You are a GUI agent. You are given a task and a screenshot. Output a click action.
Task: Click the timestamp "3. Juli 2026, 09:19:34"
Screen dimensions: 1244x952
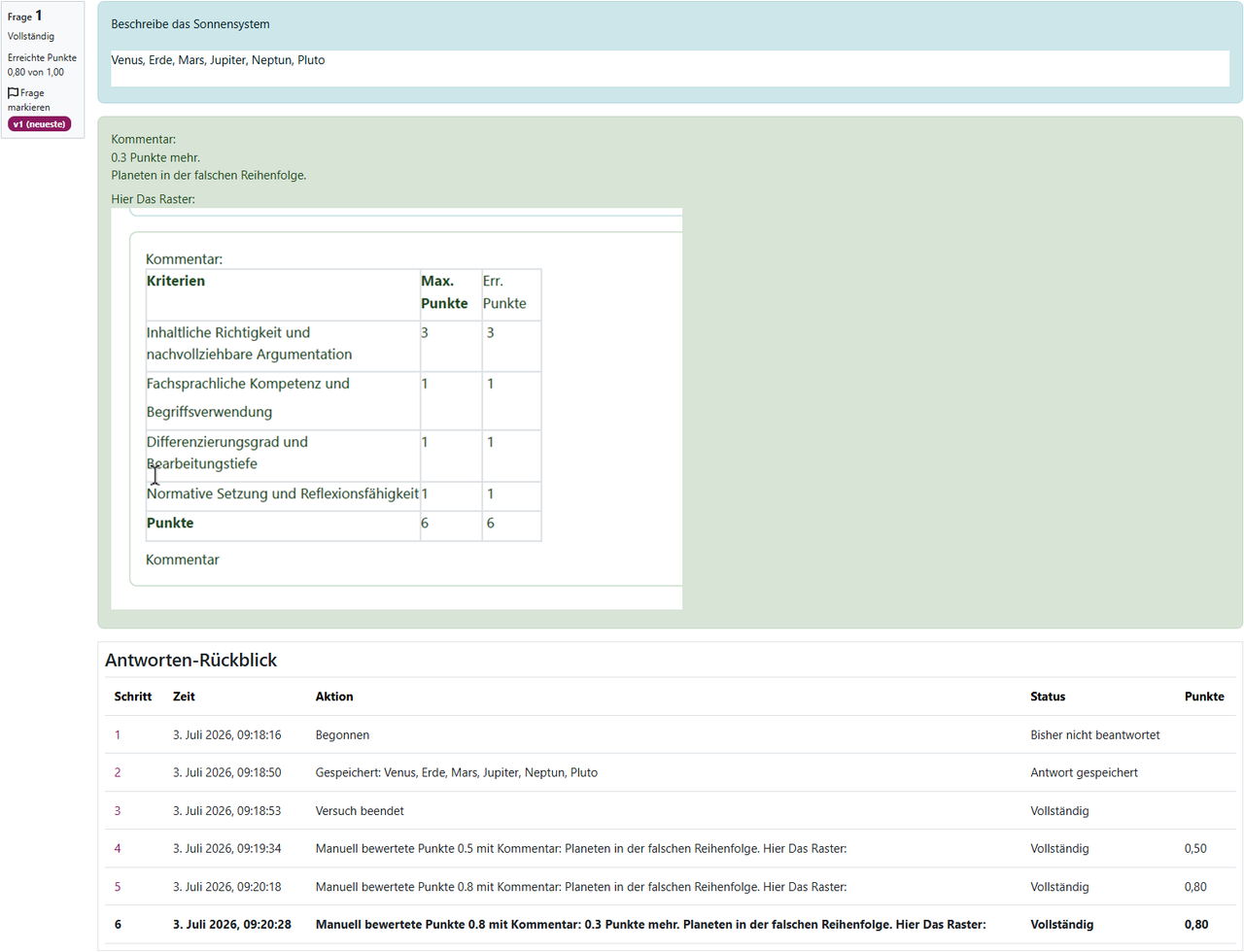[227, 849]
